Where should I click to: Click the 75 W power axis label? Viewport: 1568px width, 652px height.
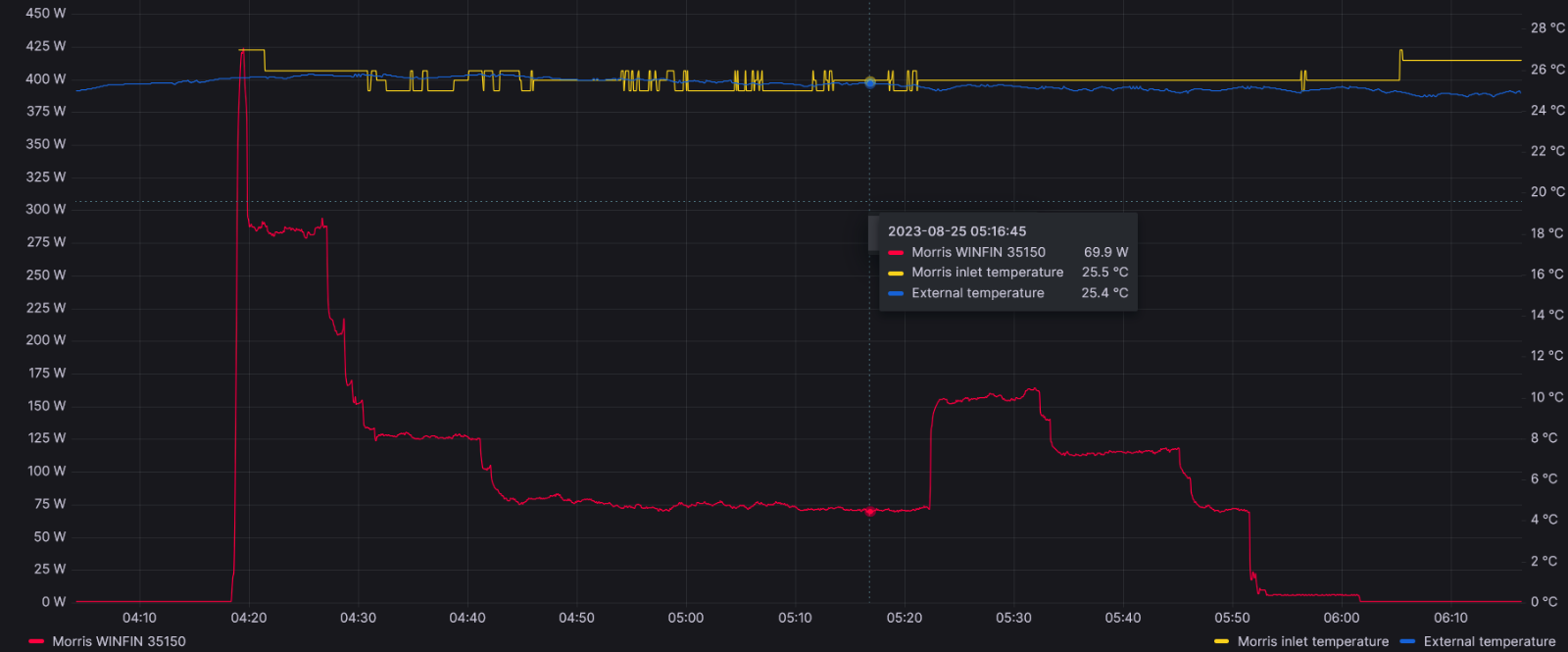[50, 504]
